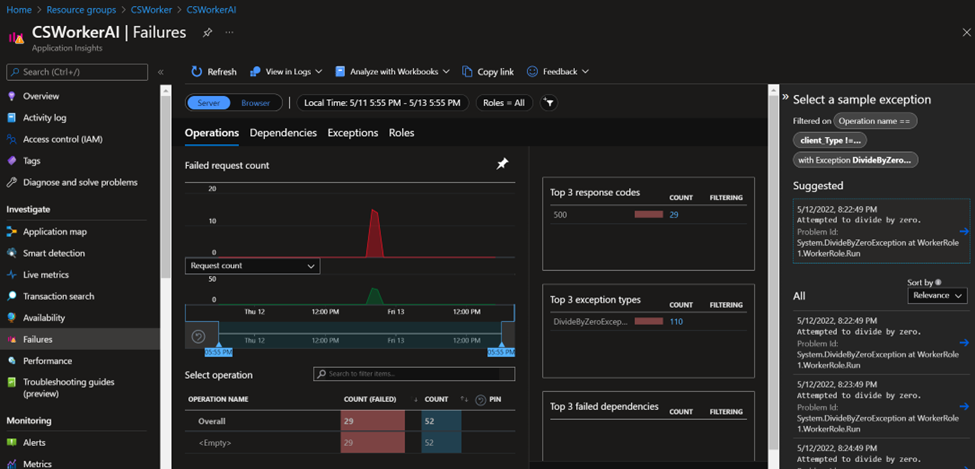This screenshot has height=469, width=975.
Task: Open Application map
Action: click(55, 231)
